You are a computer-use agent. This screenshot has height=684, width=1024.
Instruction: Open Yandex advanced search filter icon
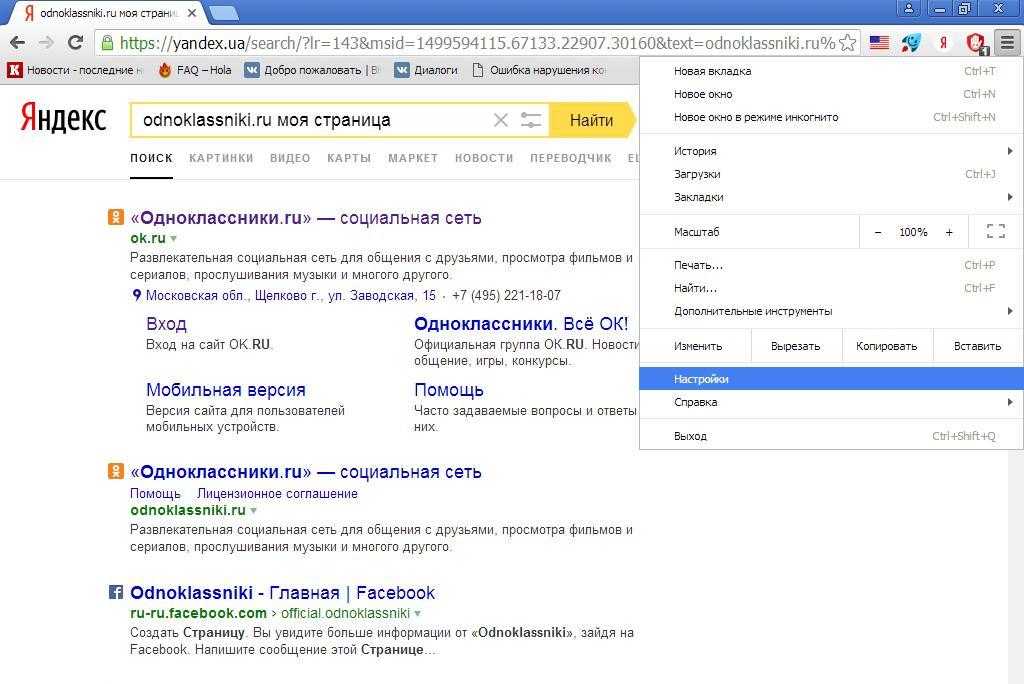[x=531, y=120]
